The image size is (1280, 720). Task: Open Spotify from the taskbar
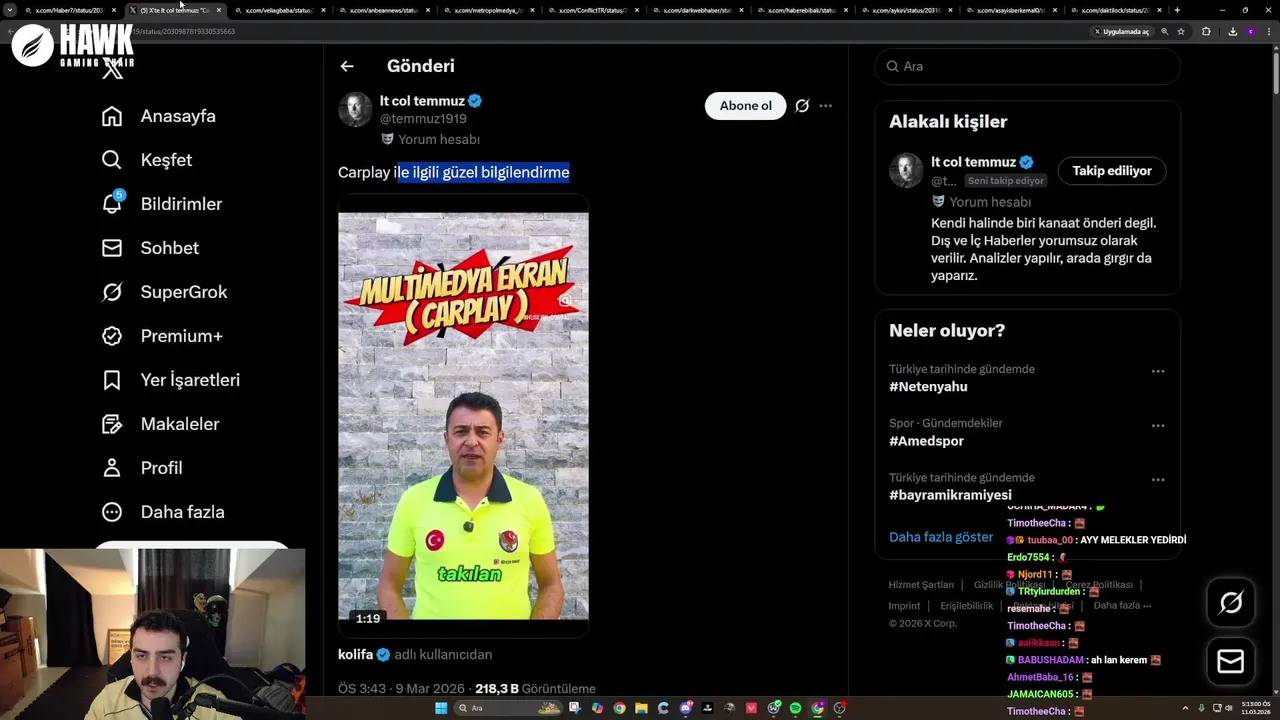796,708
